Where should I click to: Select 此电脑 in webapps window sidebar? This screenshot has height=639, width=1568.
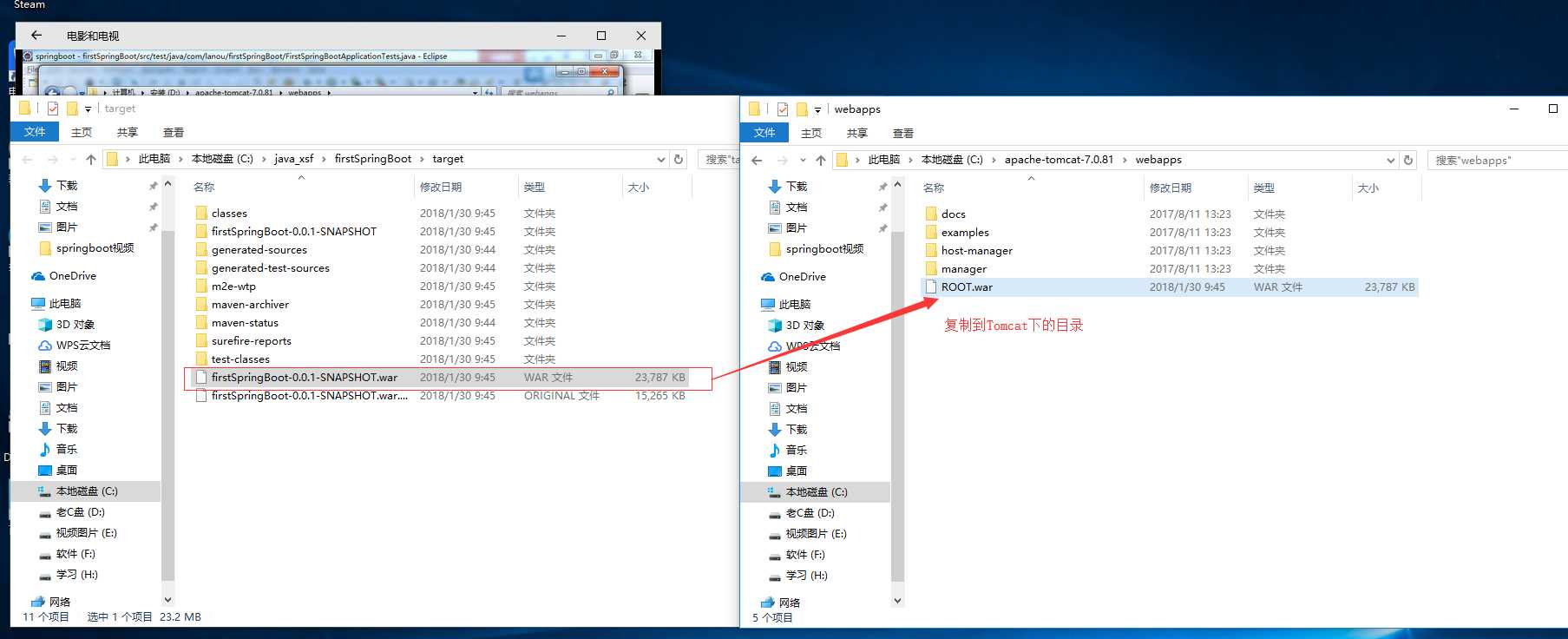point(786,305)
